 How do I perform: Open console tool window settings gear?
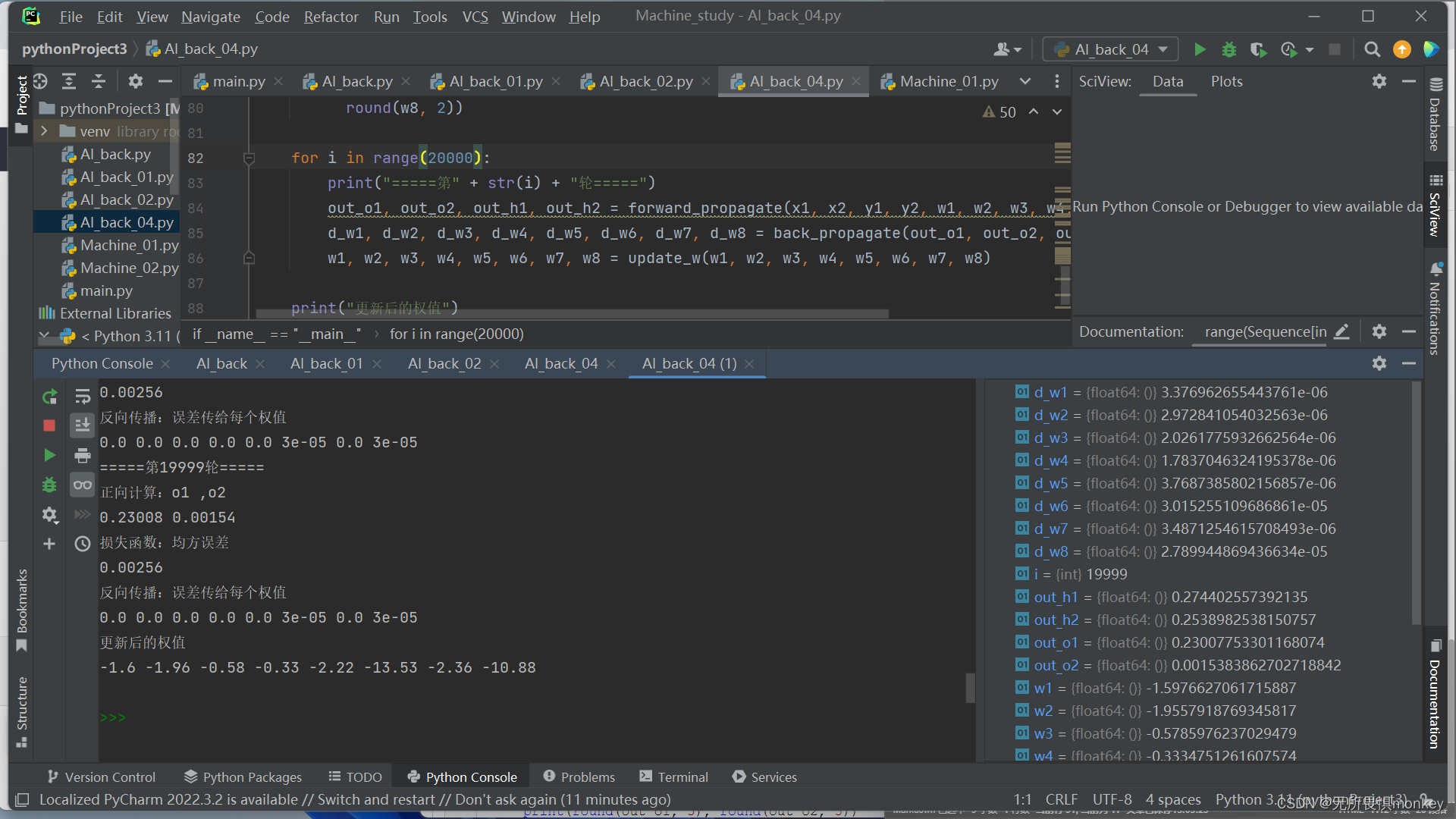1379,363
